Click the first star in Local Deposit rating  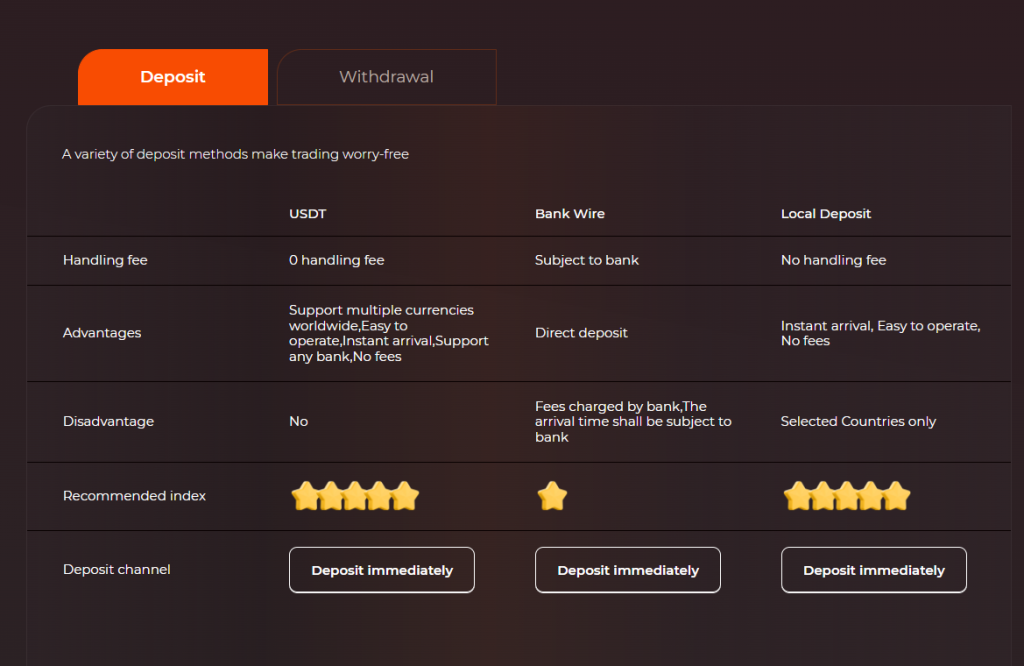[x=797, y=496]
